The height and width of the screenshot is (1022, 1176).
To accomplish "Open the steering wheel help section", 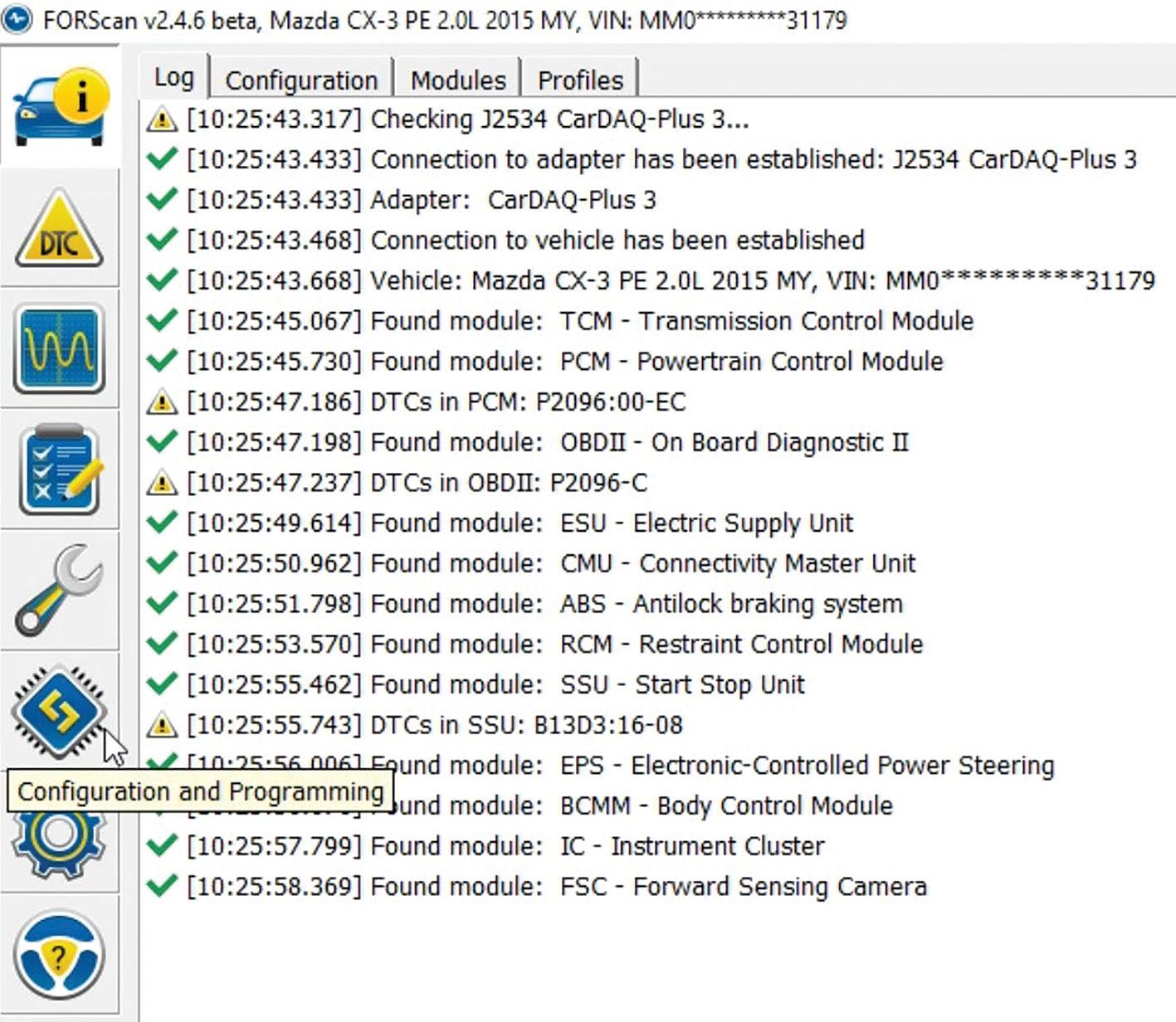I will tap(59, 954).
